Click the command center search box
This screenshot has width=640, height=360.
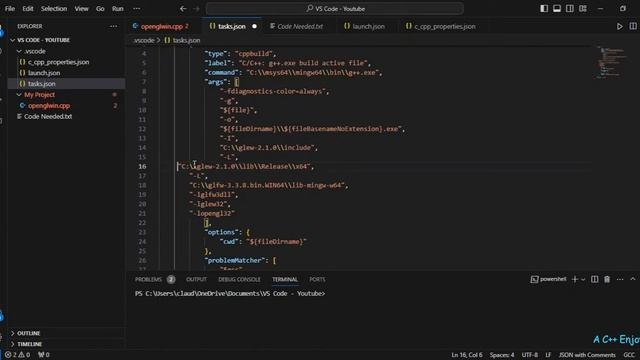(335, 9)
